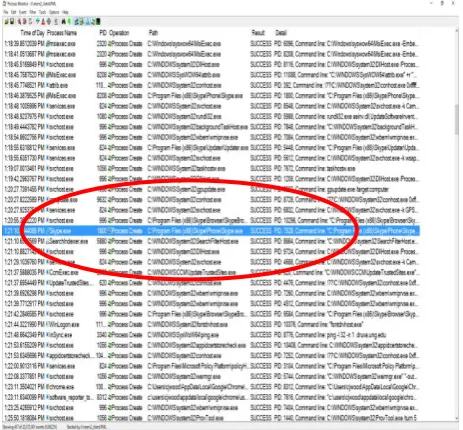463x430 pixels.
Task: Click the gpupdate.exe path cell
Action: [186, 189]
